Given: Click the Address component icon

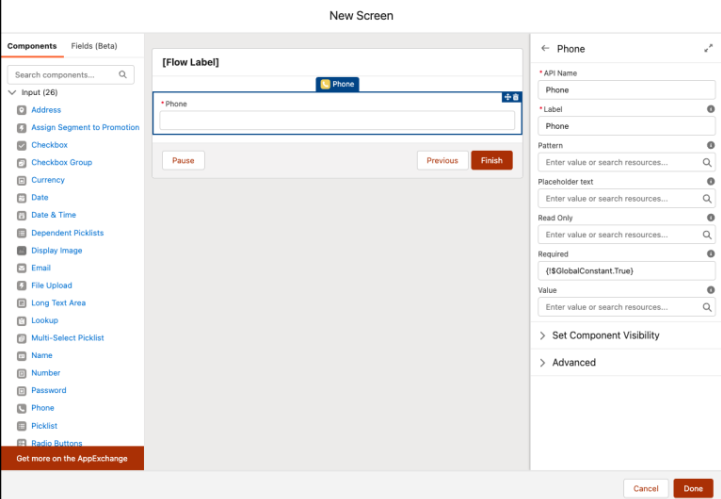Looking at the screenshot, I should [22, 110].
